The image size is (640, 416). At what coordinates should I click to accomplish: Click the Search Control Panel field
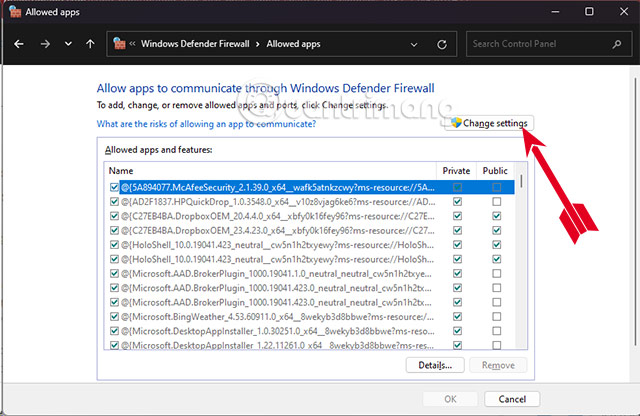click(549, 44)
